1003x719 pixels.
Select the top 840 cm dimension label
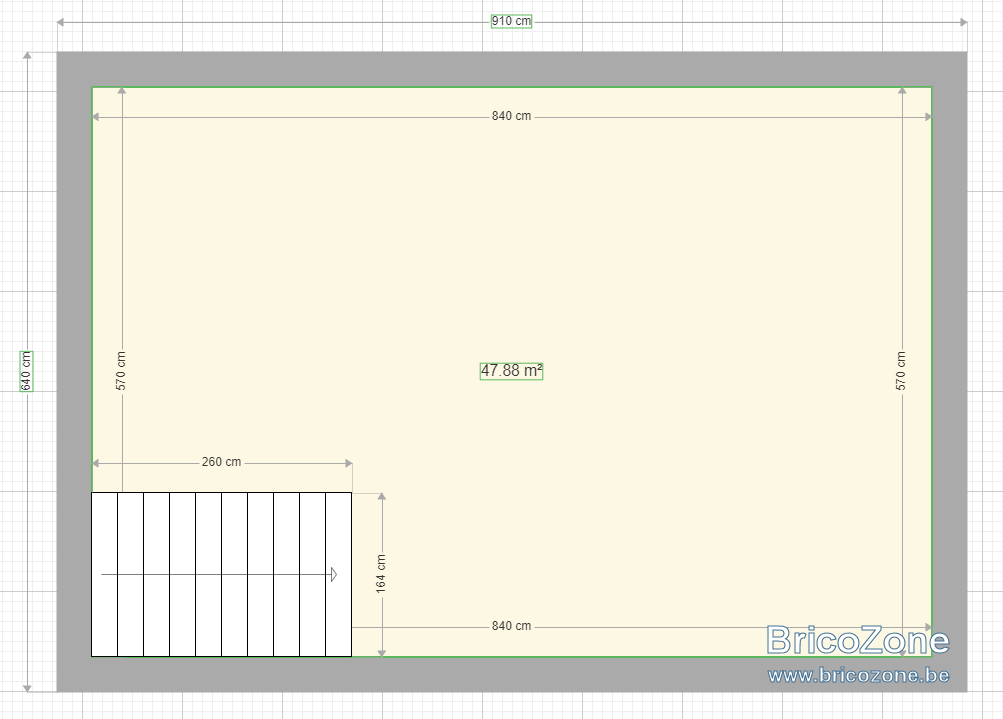tap(511, 116)
